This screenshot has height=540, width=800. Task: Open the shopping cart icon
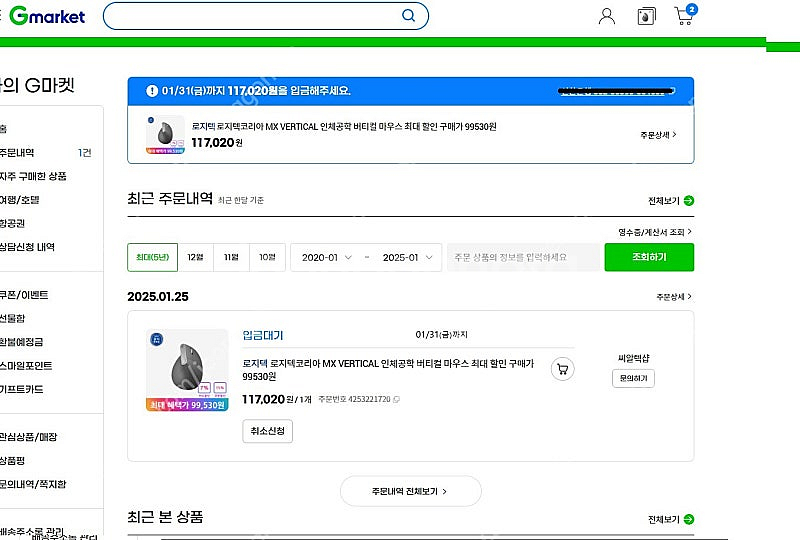pyautogui.click(x=685, y=15)
